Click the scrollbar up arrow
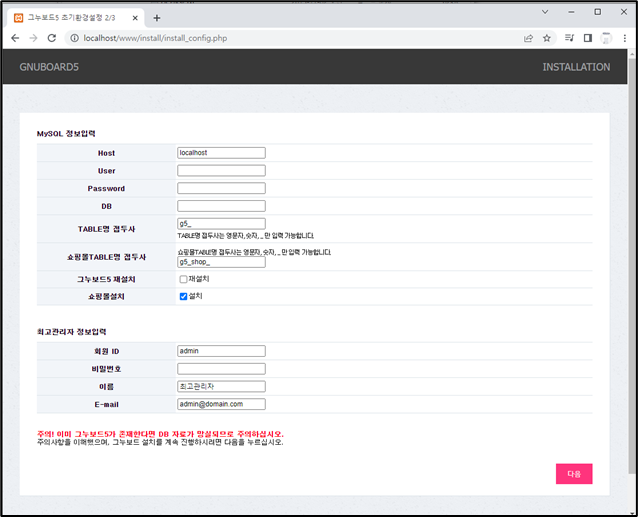 tap(632, 54)
